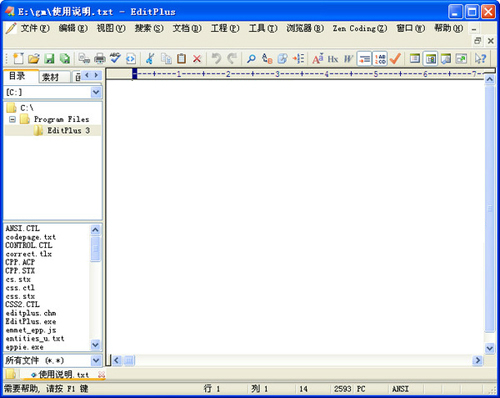
Task: Undo the last edit
Action: click(216, 59)
